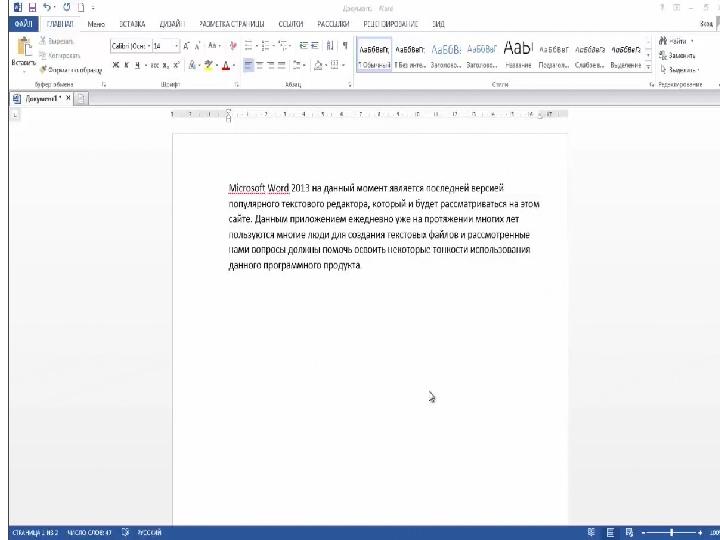
Task: Switch to the РЕЦЕНЗИРОВАНИЕ tab
Action: [x=390, y=24]
